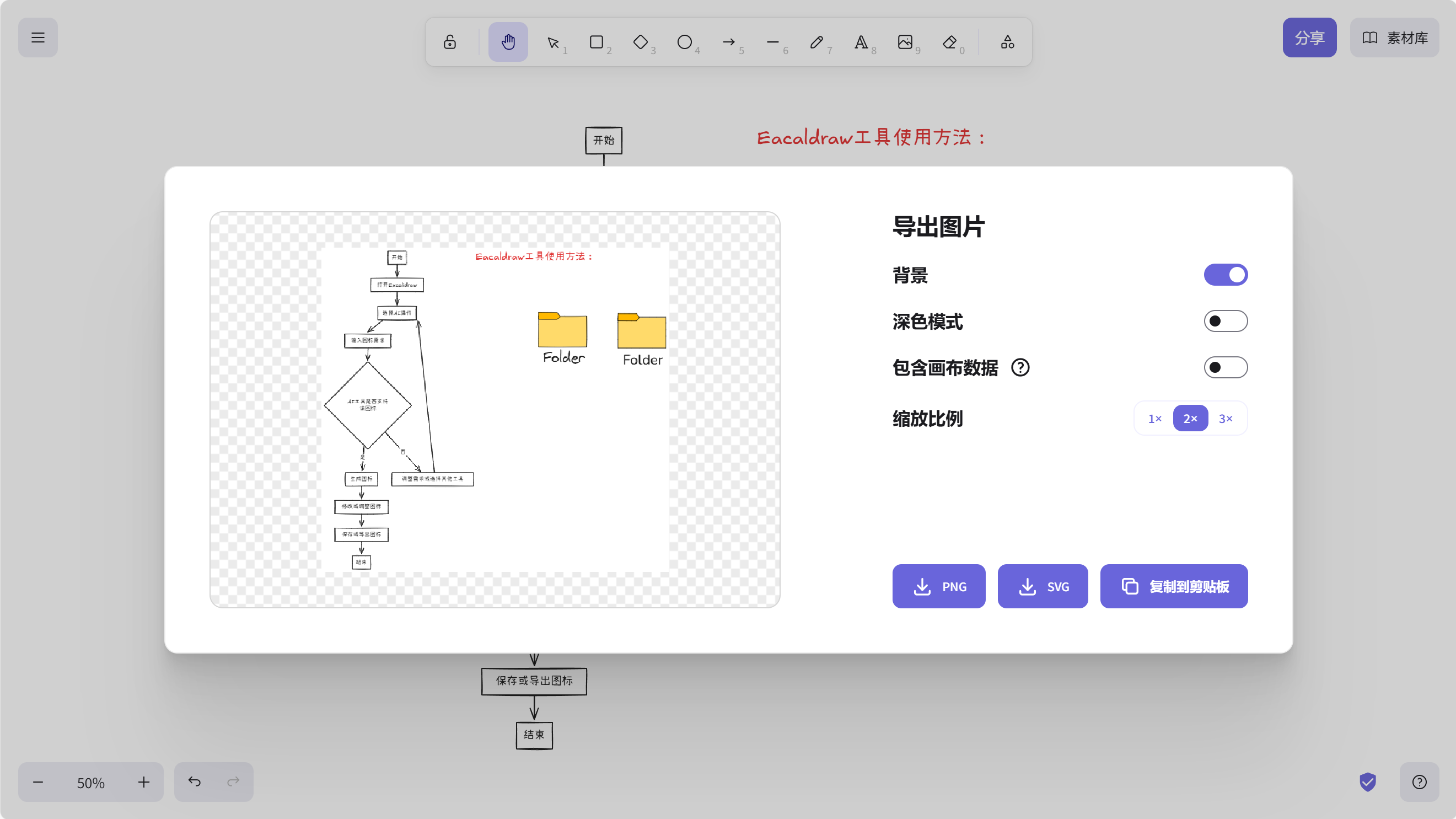1456x819 pixels.
Task: Click the 分享 button
Action: [1309, 38]
